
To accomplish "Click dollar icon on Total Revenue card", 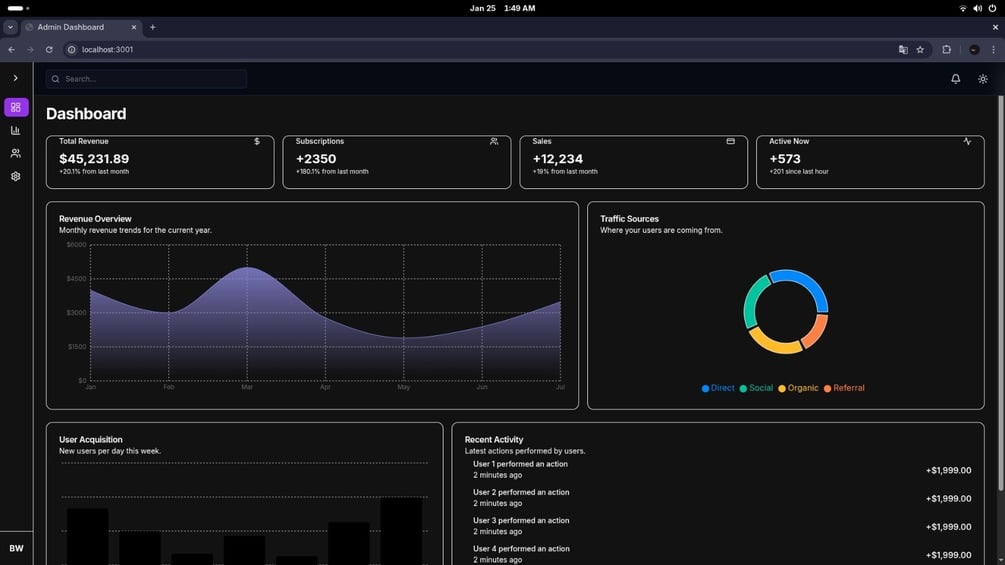I will (257, 141).
